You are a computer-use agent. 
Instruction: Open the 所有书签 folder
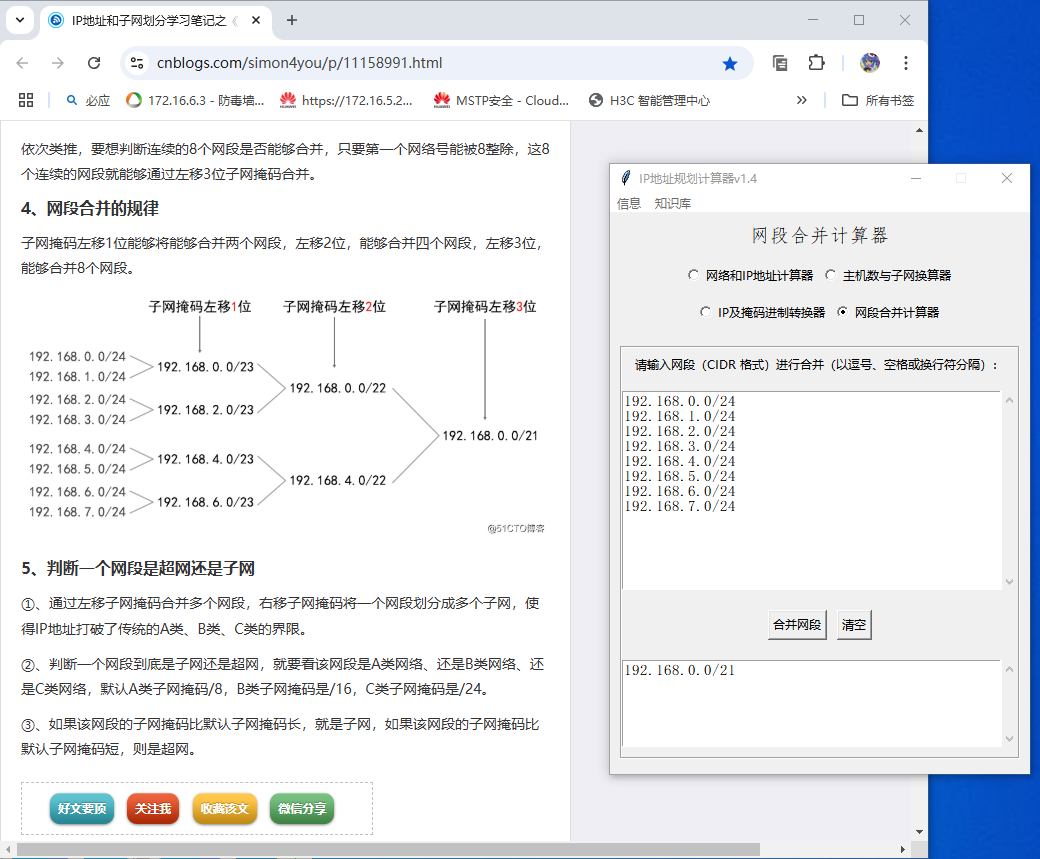[x=878, y=100]
